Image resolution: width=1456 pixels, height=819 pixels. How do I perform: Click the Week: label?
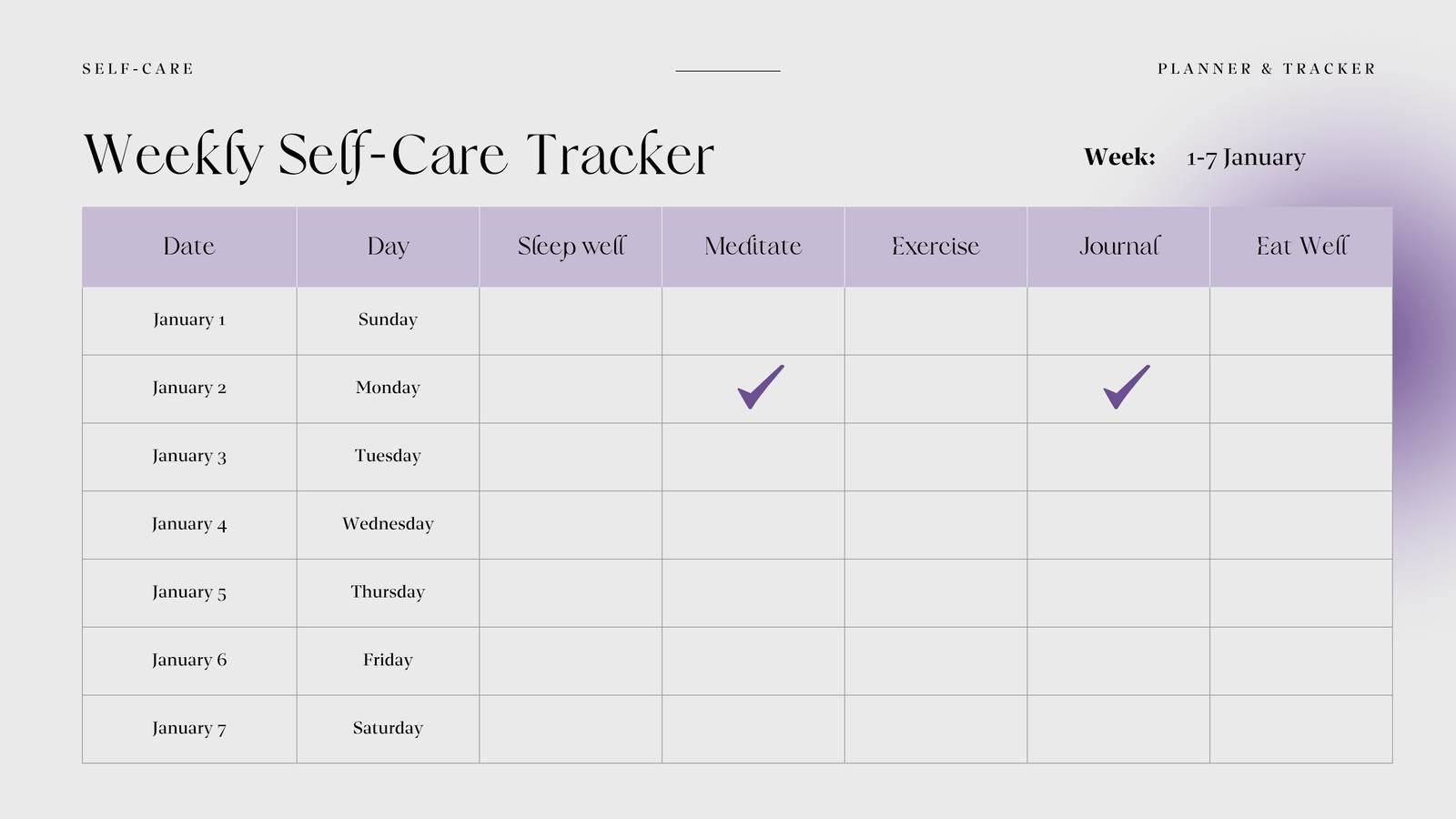tap(1119, 157)
